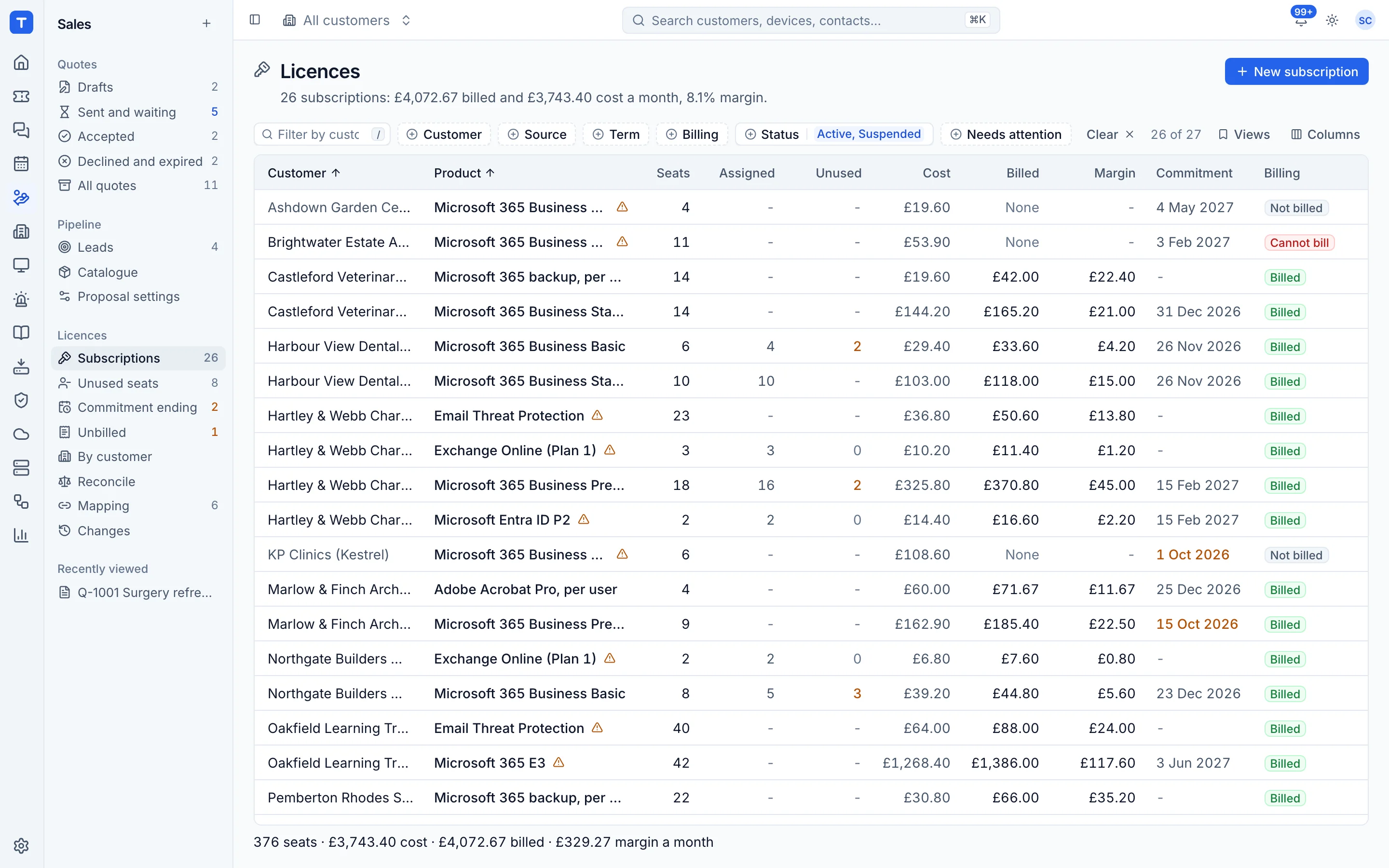Click the New subscription button

[x=1296, y=71]
